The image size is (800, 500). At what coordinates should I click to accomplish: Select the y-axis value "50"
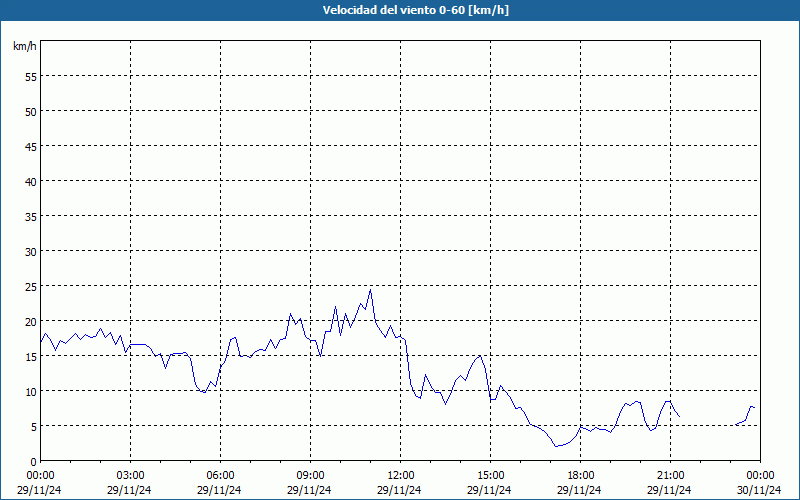click(31, 111)
